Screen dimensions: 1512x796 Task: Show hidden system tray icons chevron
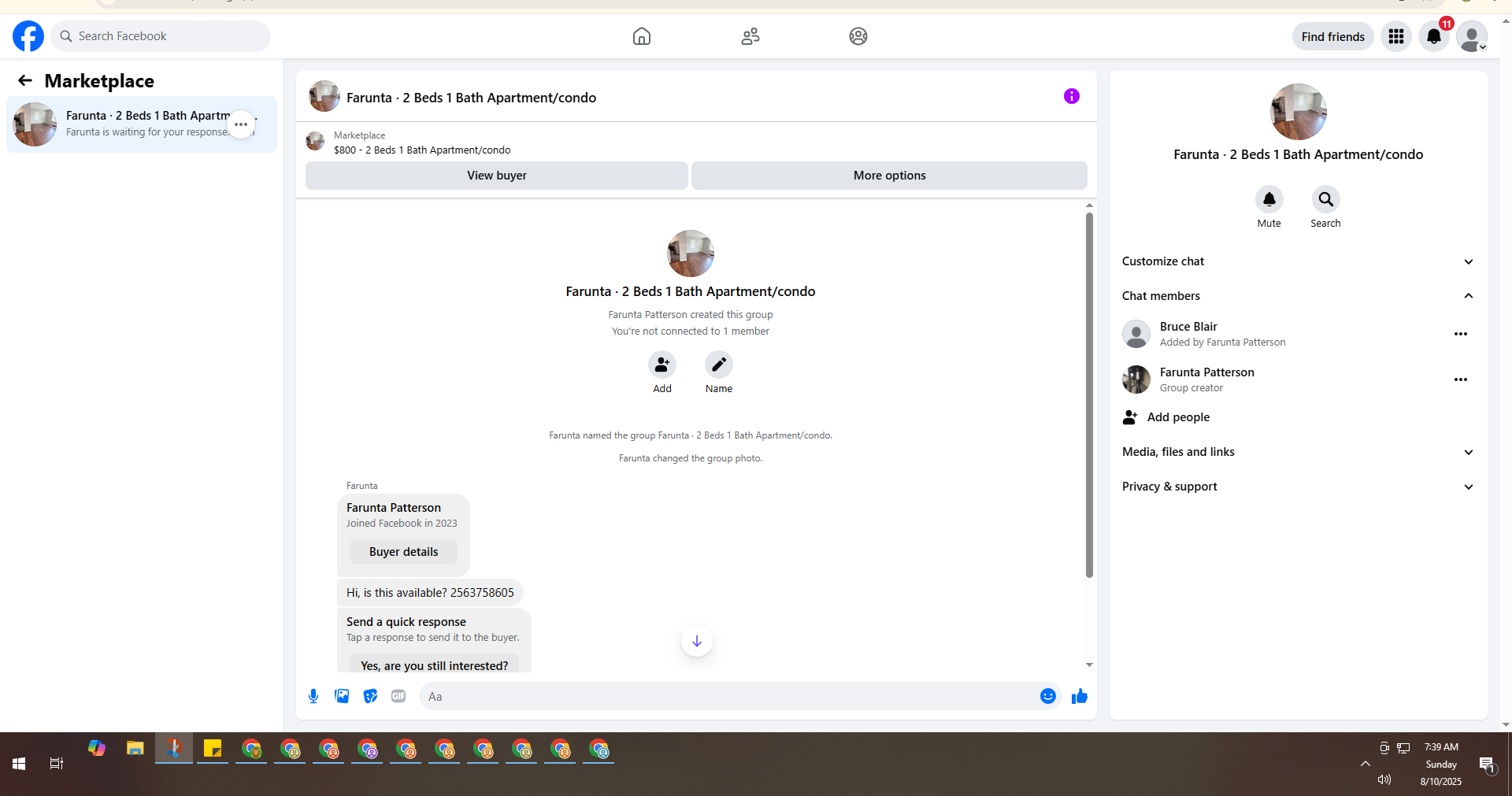pyautogui.click(x=1366, y=764)
